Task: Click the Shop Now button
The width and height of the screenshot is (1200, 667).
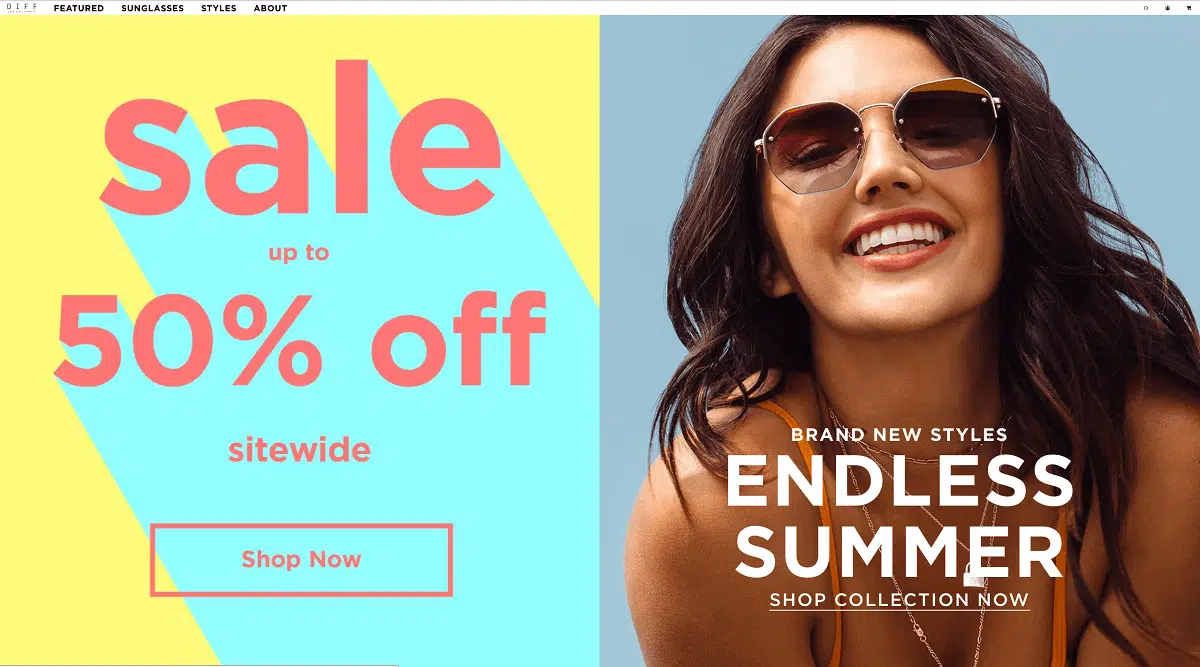Action: click(301, 560)
